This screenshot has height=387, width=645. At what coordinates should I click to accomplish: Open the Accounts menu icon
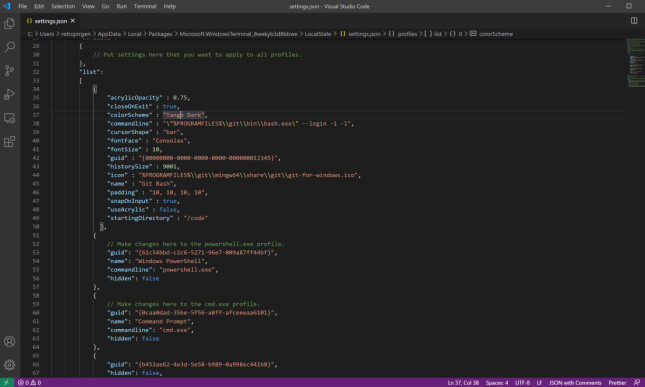[9, 341]
